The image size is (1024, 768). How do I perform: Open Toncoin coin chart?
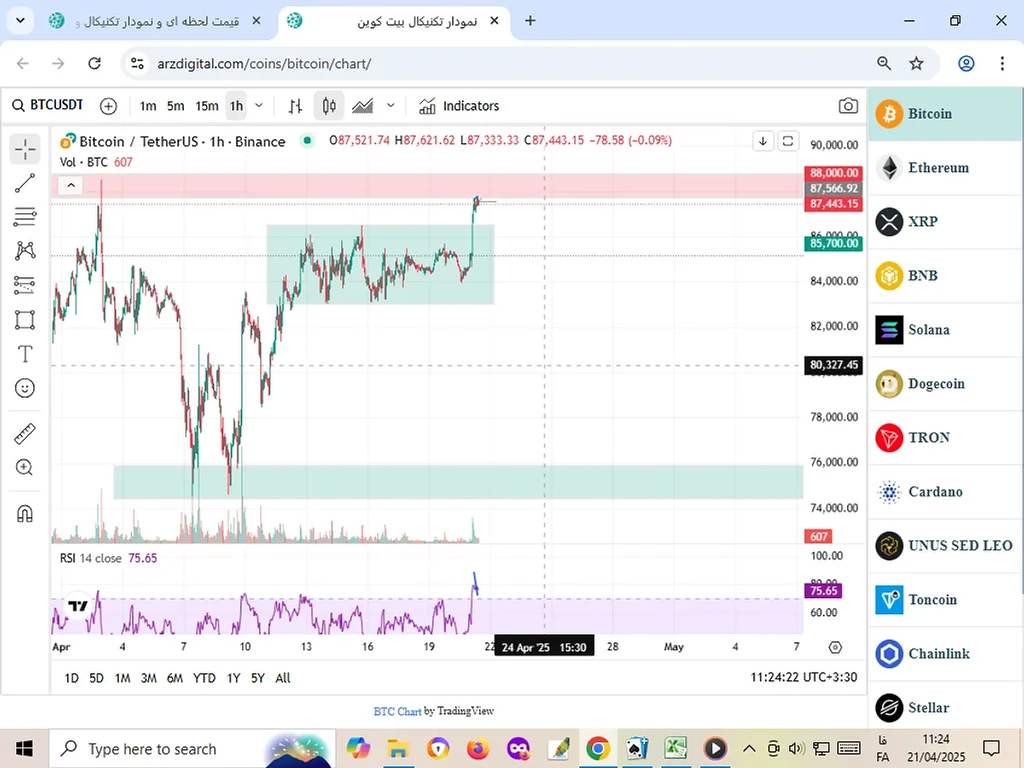pos(945,600)
